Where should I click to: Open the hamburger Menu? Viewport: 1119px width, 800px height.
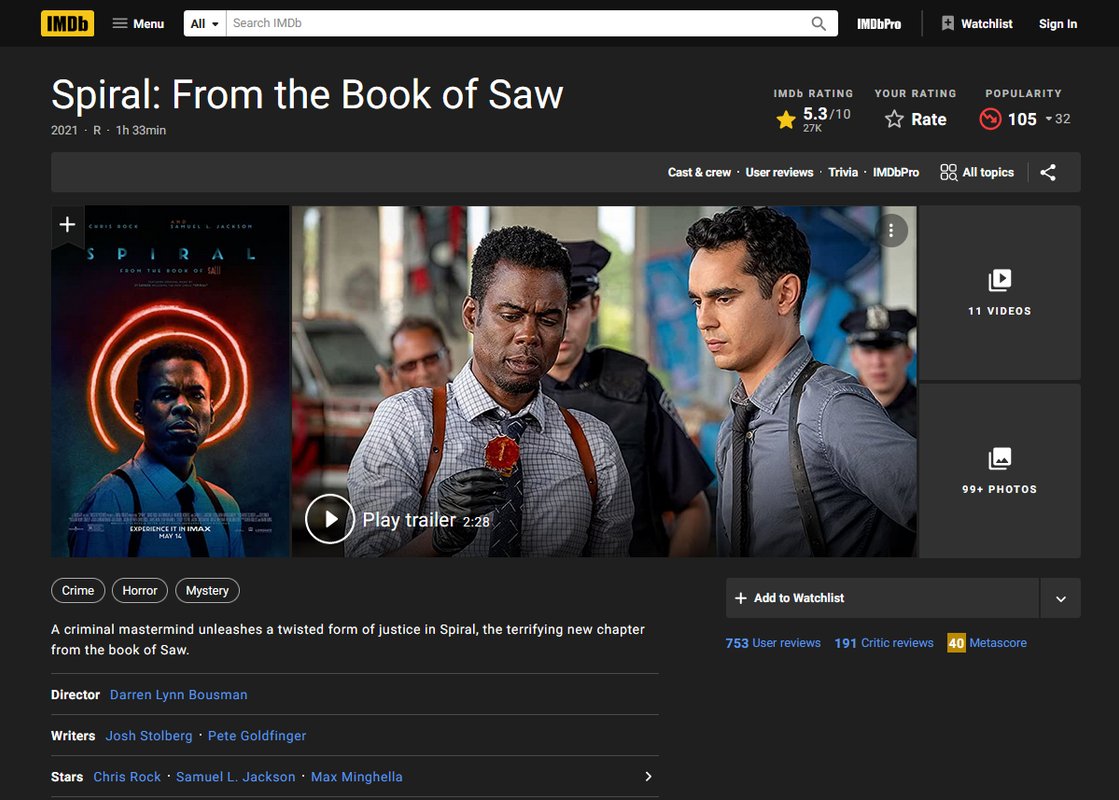click(x=138, y=24)
